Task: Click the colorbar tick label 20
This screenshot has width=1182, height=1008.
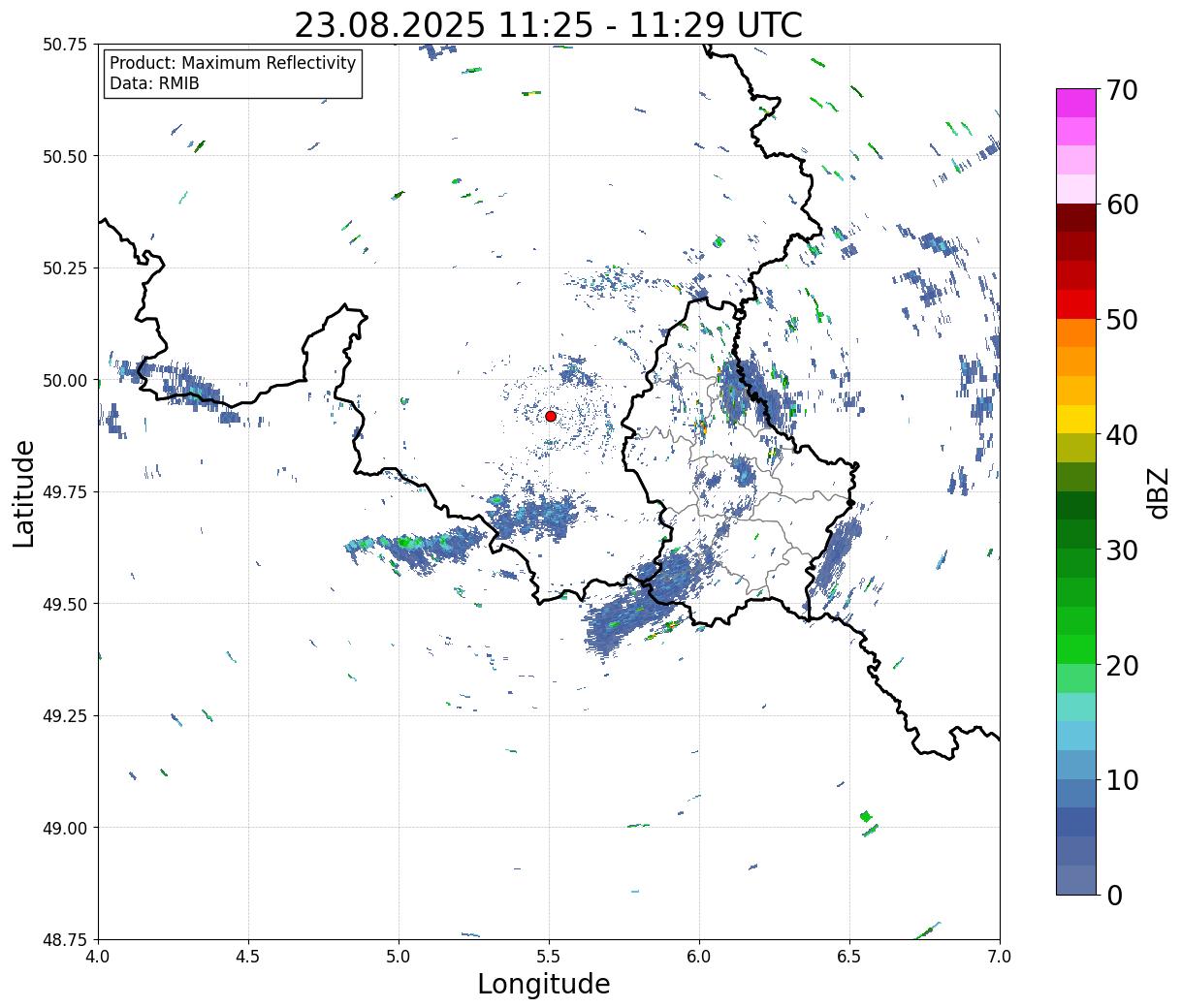Action: tap(1121, 666)
